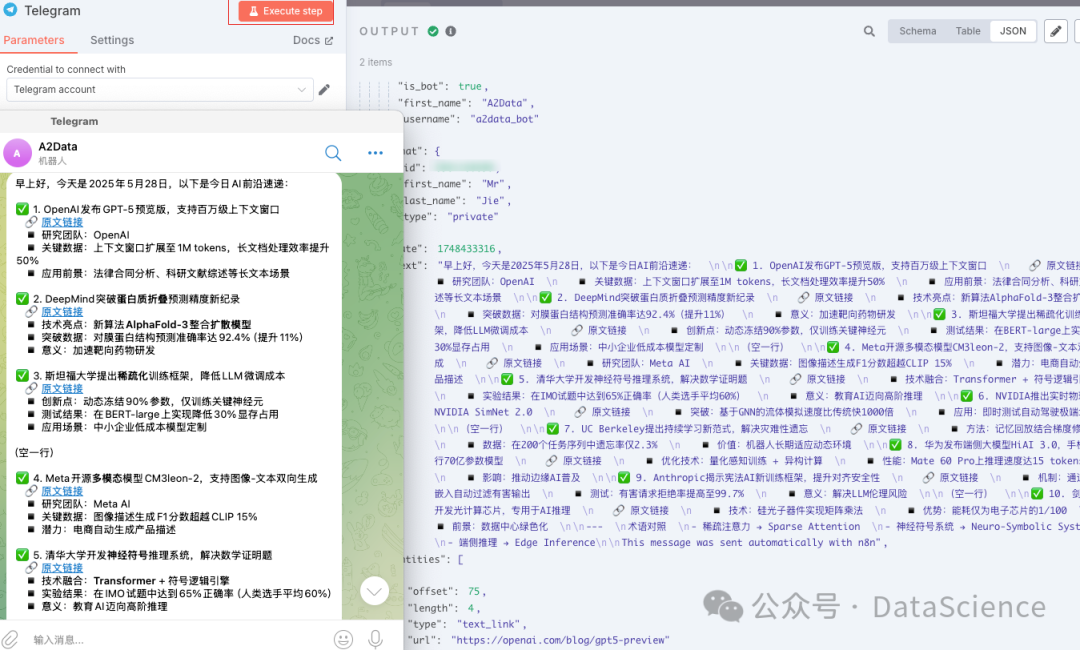Search the output with magnifier icon
This screenshot has height=650, width=1080.
869,31
